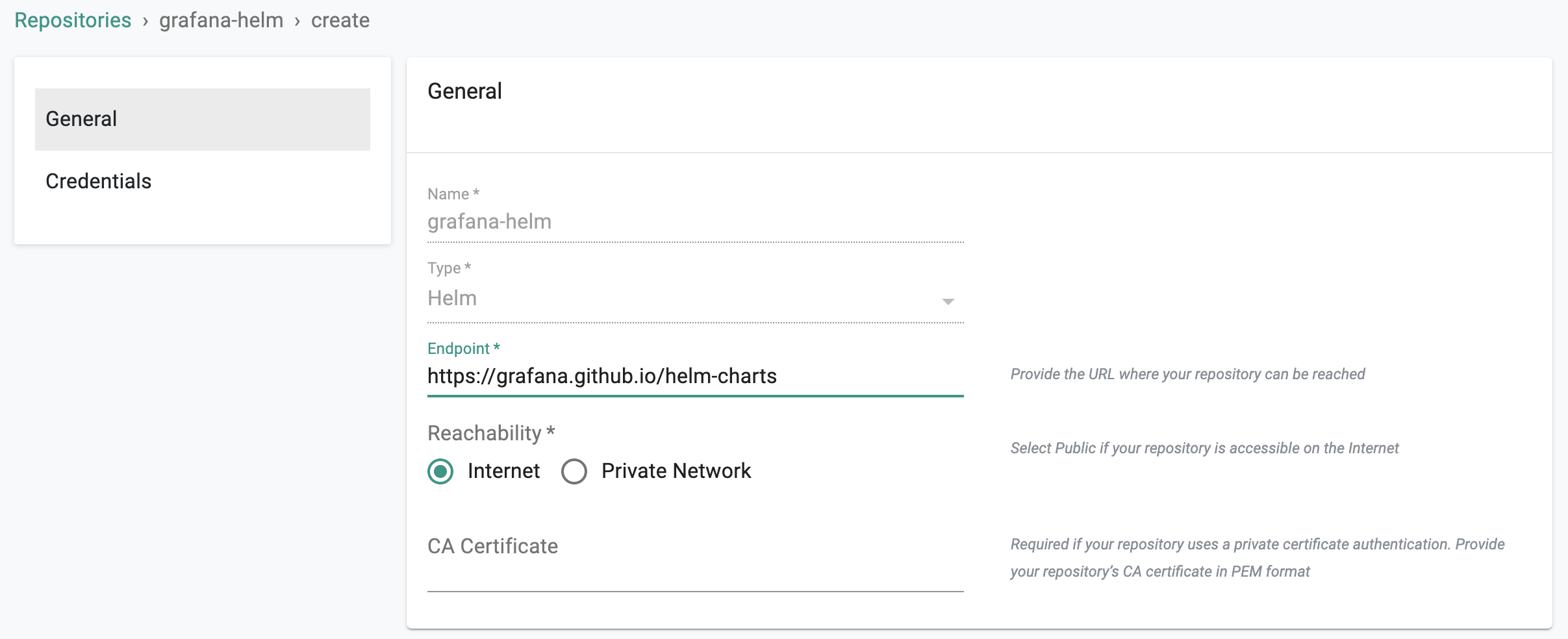Click the Type field label
1568x639 pixels.
coord(449,268)
